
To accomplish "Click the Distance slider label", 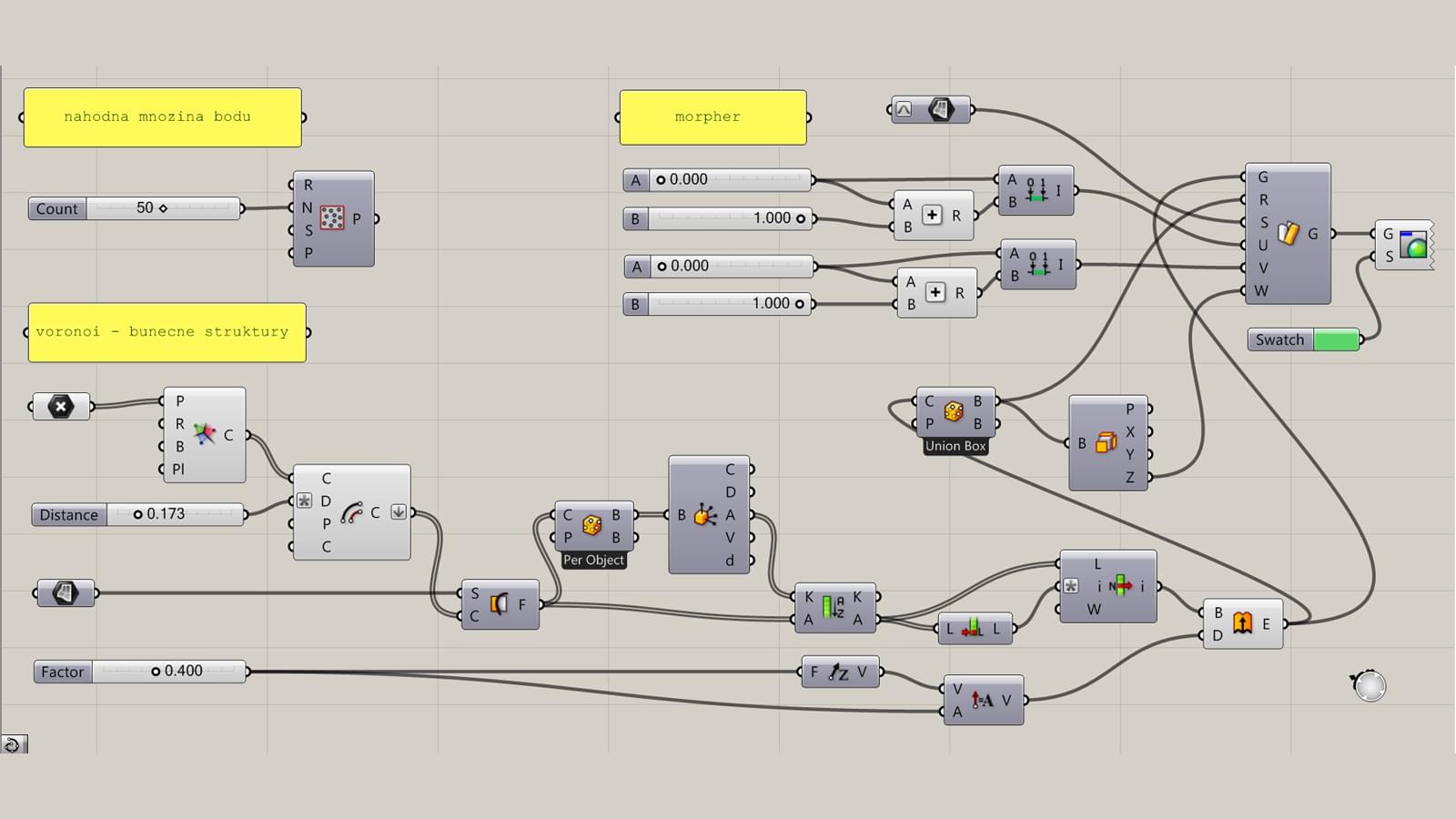I will (68, 515).
